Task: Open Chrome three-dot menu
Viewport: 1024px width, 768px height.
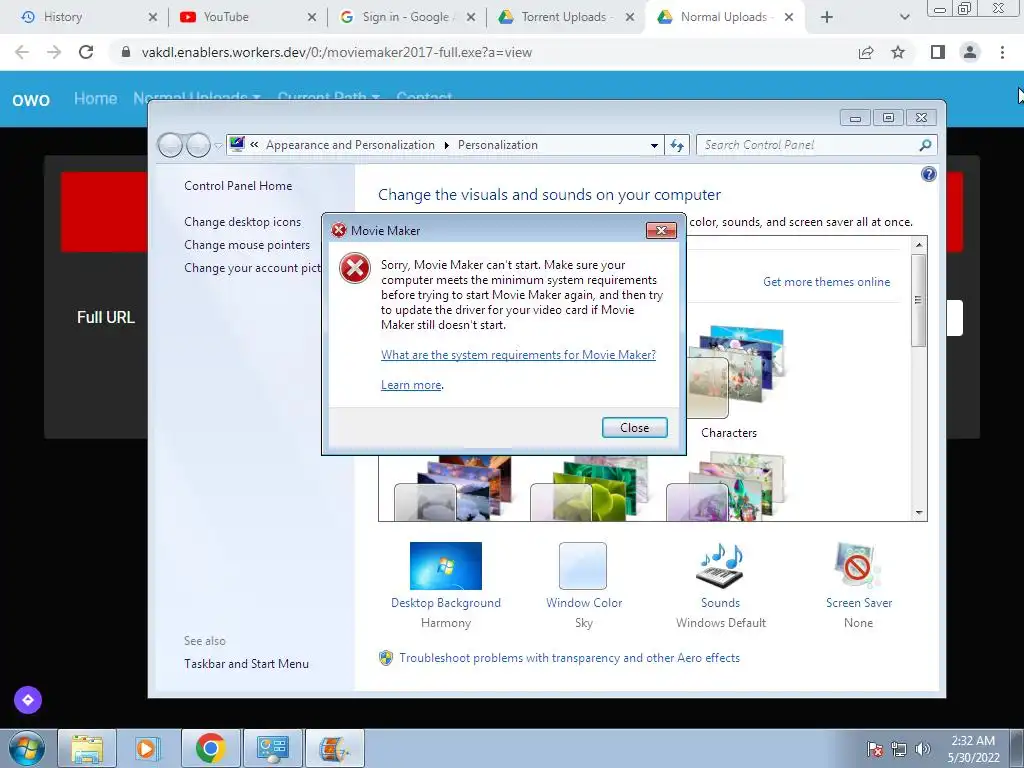Action: point(1002,52)
